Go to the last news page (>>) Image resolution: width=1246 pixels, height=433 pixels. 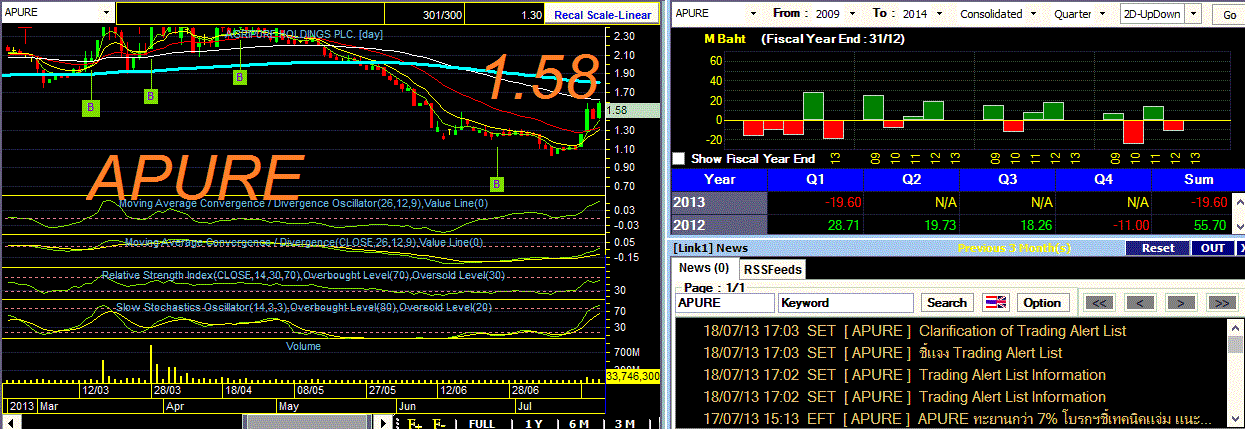coord(1222,303)
